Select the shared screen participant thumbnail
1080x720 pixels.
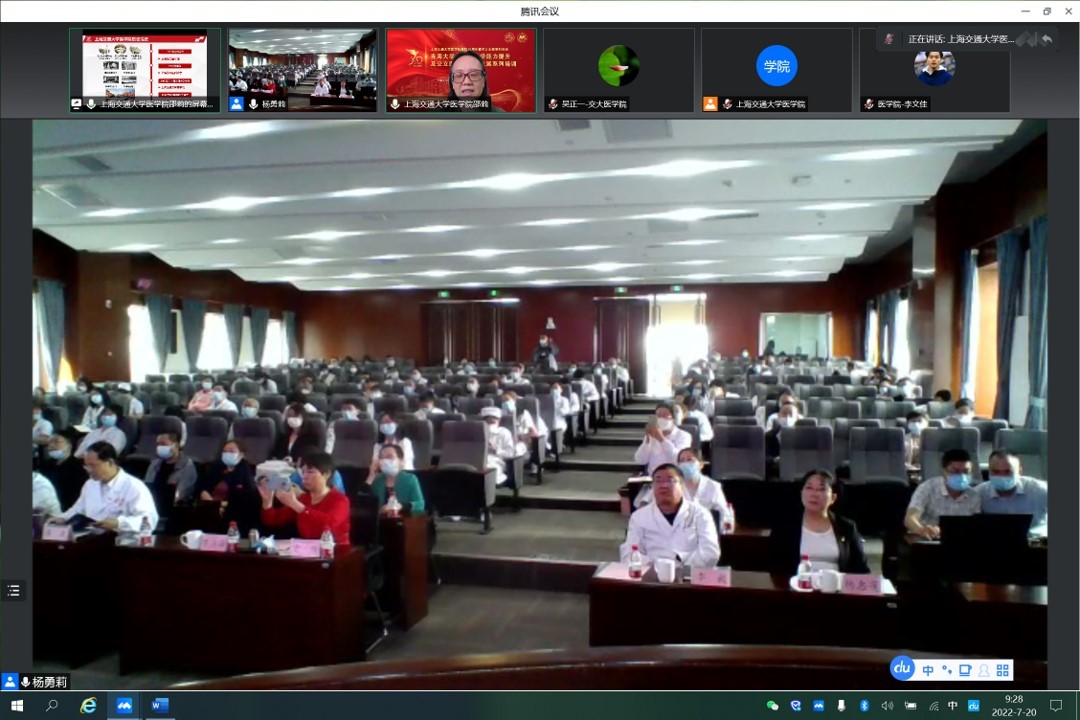tap(145, 69)
